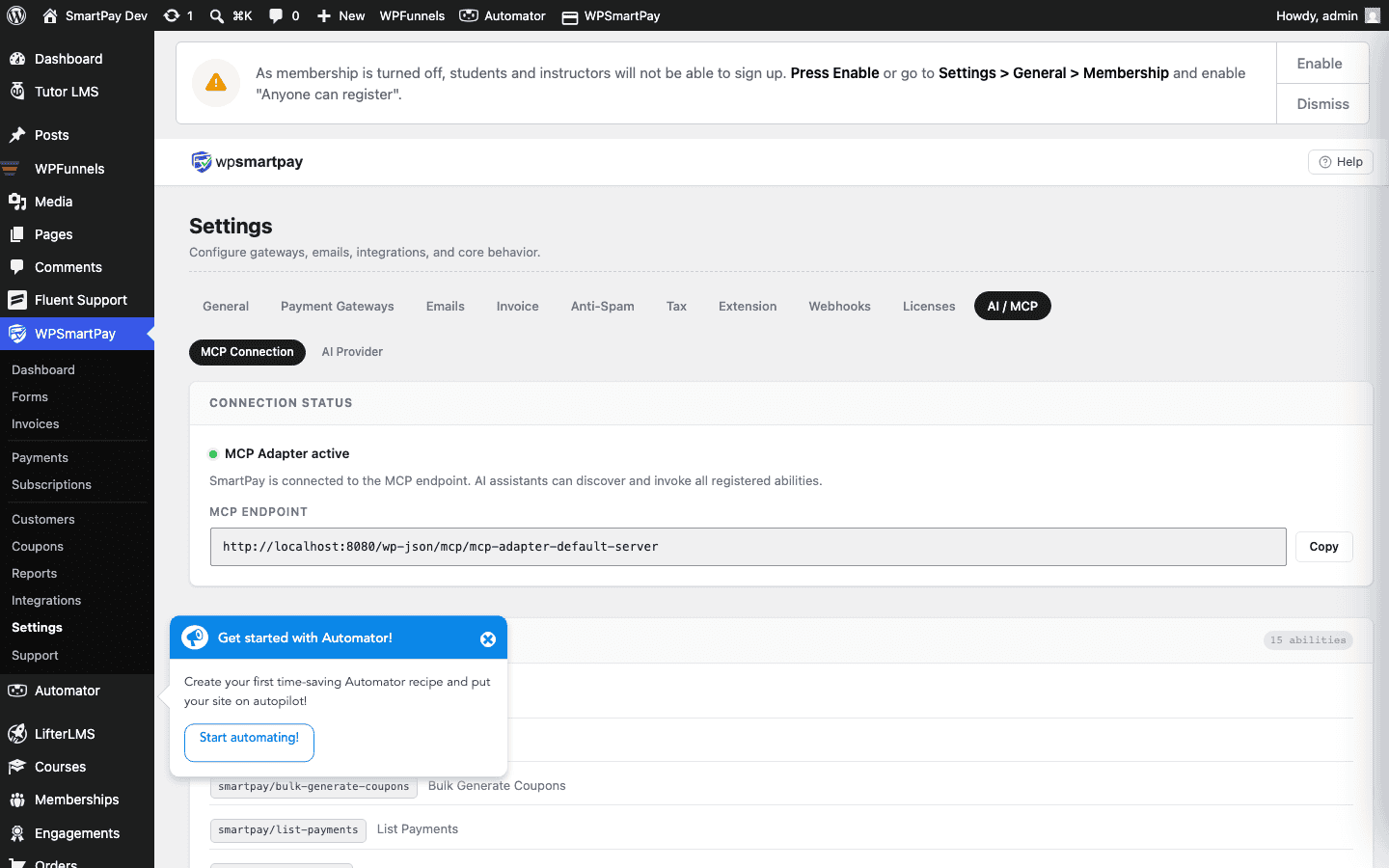Image resolution: width=1389 pixels, height=868 pixels.
Task: Click the Memberships group icon
Action: pos(17,800)
